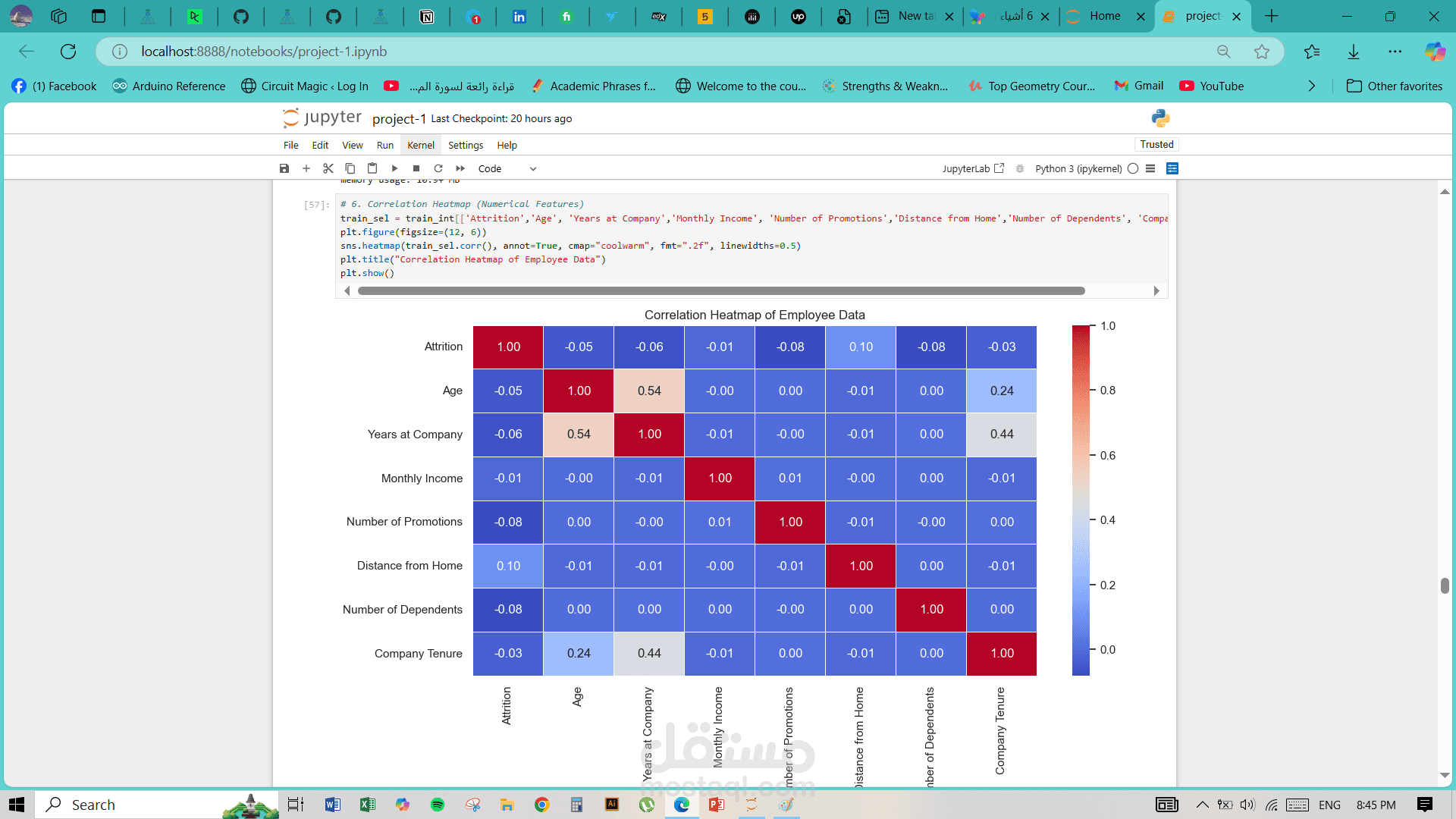
Task: Expand the favorites bar overflow chevron
Action: click(x=1312, y=86)
